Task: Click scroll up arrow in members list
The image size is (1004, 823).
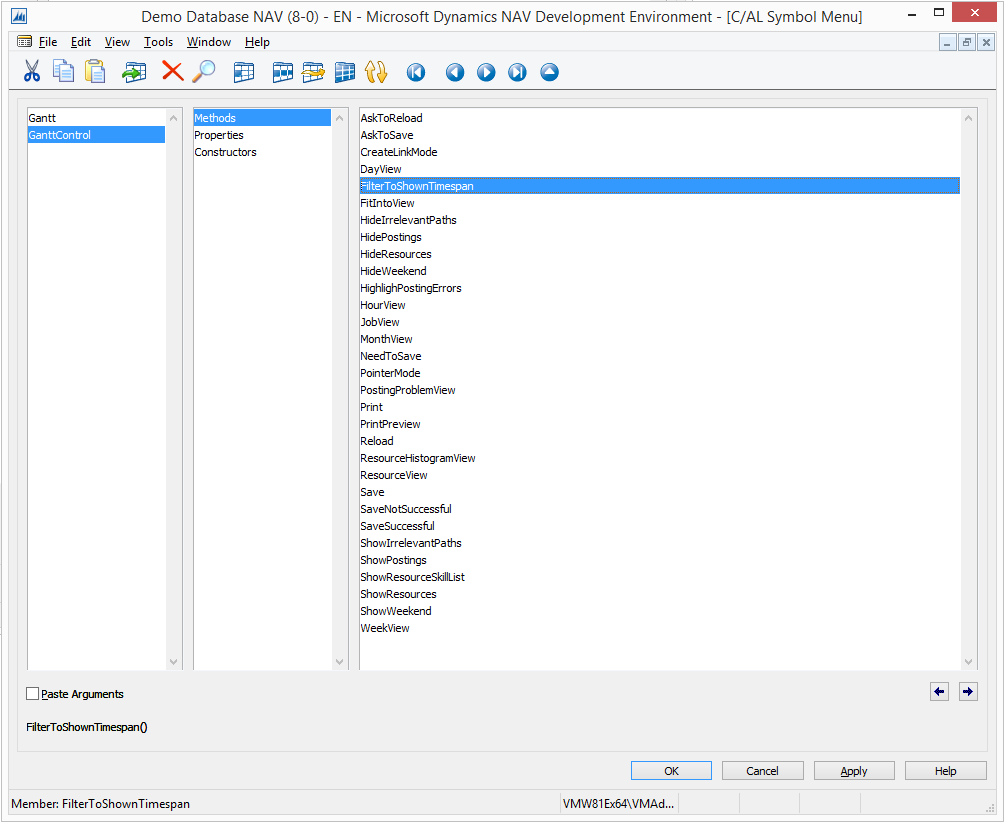Action: (x=968, y=118)
